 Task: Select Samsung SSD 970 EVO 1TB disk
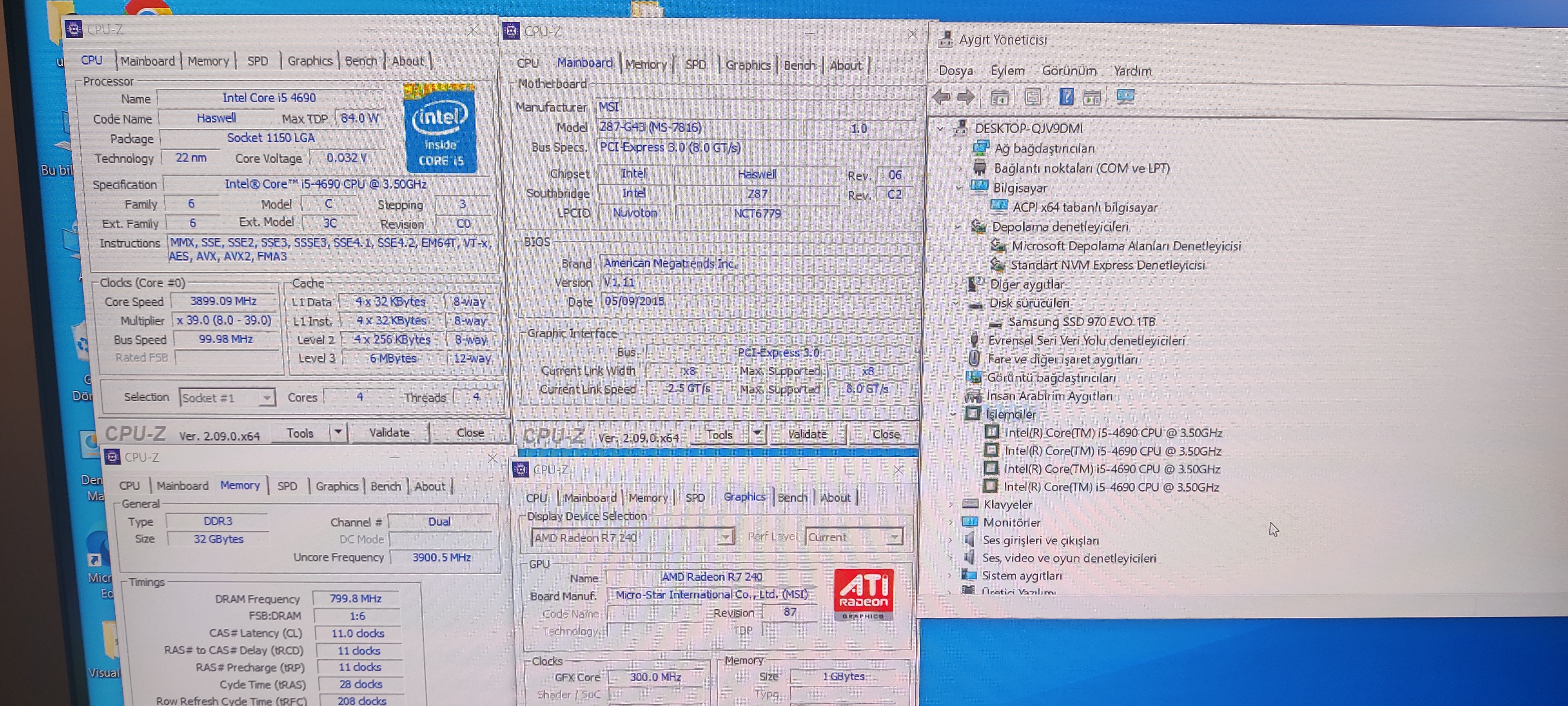(x=1081, y=322)
